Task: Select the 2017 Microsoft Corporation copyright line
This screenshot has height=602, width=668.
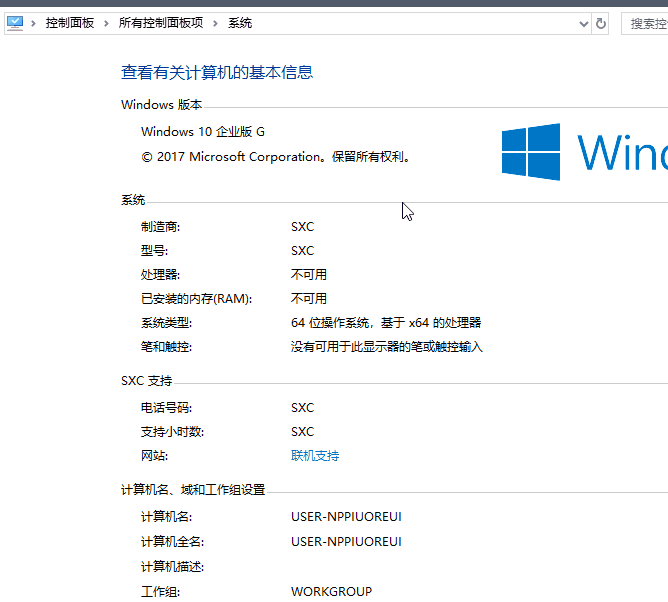Action: (x=276, y=157)
